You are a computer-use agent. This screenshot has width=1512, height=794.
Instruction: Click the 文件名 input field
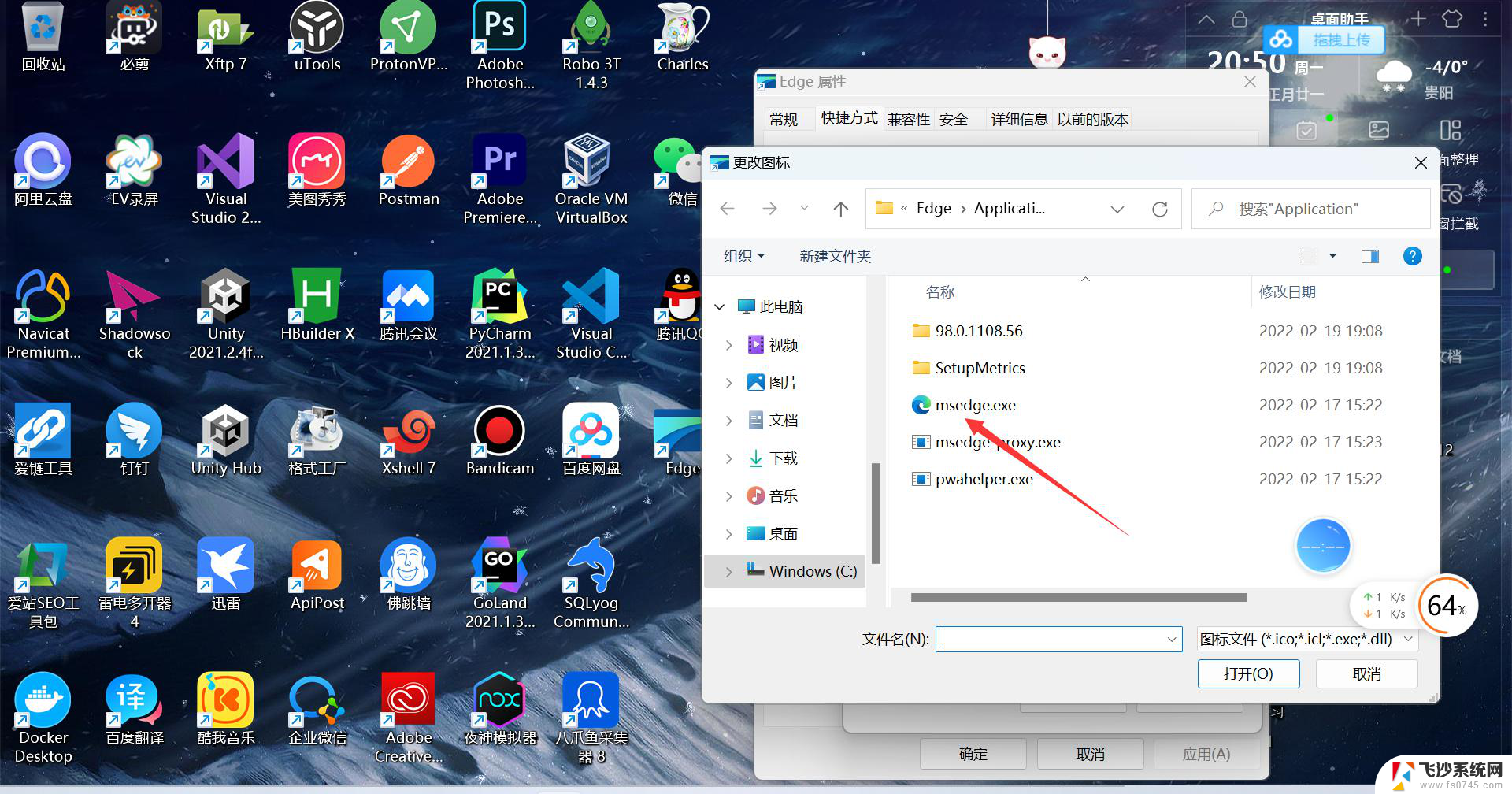(x=1051, y=640)
